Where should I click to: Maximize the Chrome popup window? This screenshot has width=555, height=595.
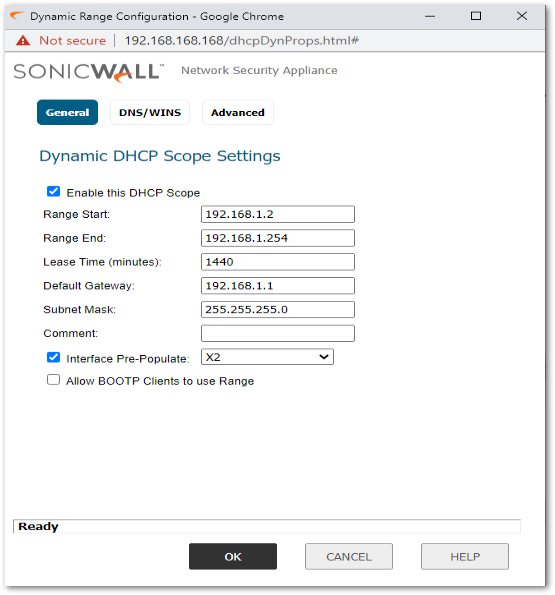[x=476, y=16]
